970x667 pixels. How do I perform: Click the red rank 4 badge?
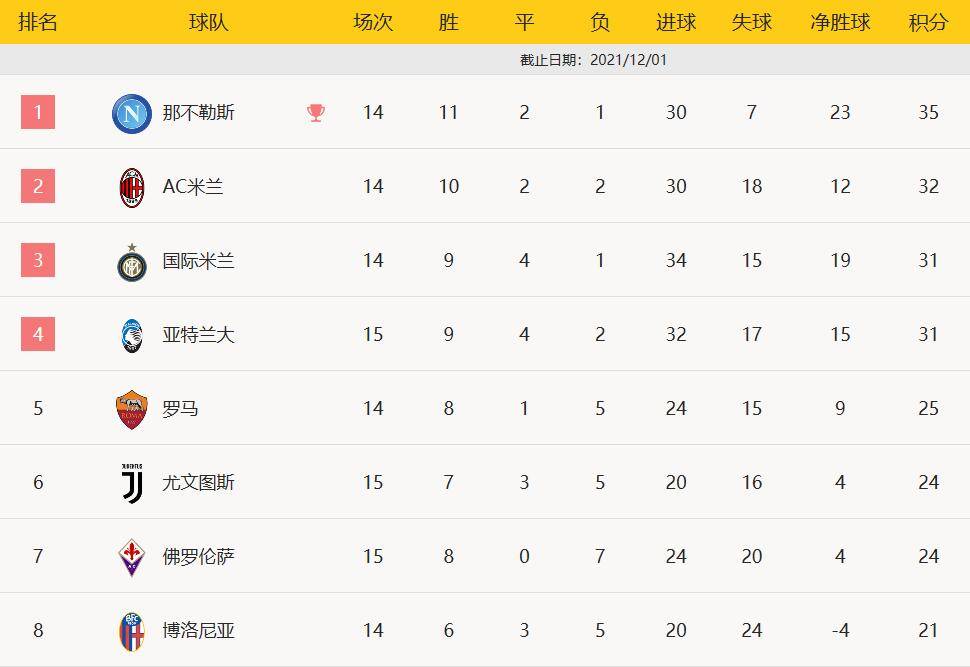(38, 334)
